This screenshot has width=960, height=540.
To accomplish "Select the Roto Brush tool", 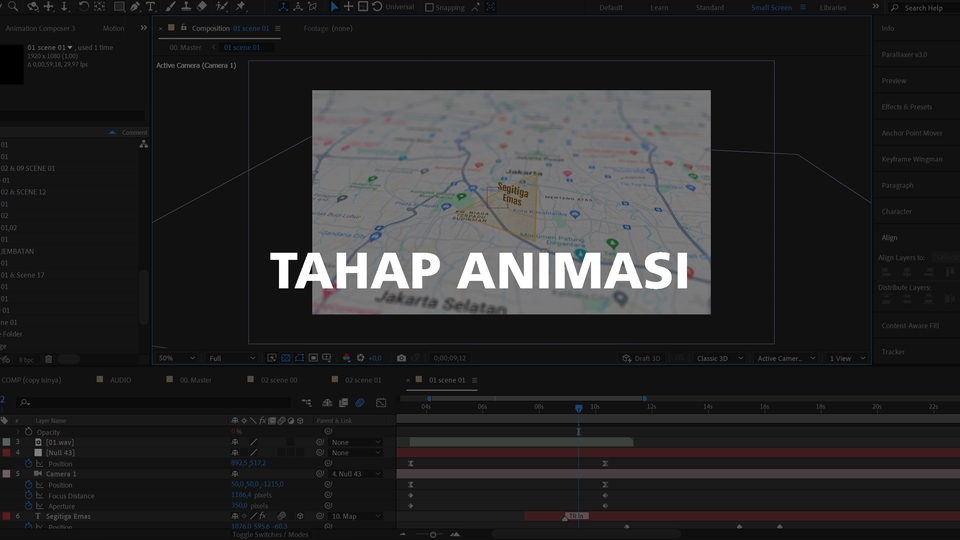I will click(222, 7).
